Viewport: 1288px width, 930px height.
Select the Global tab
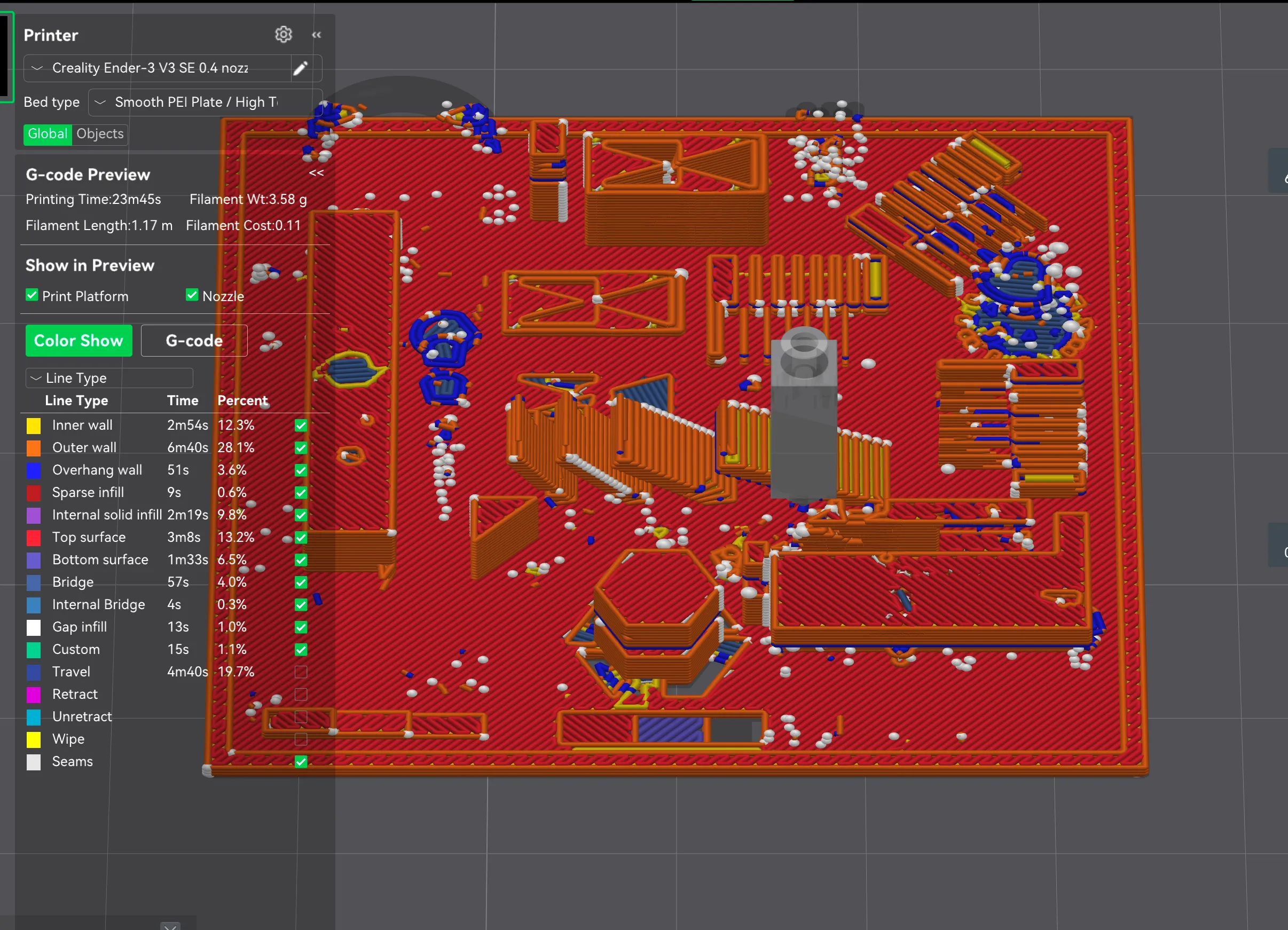tap(48, 134)
